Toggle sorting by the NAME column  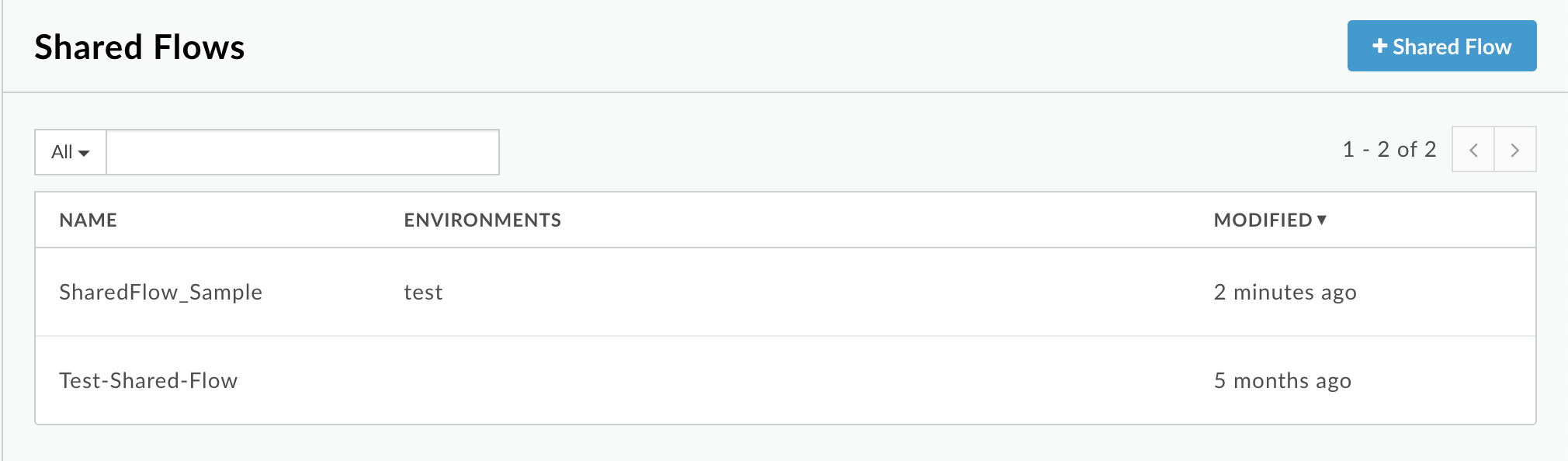pyautogui.click(x=88, y=220)
